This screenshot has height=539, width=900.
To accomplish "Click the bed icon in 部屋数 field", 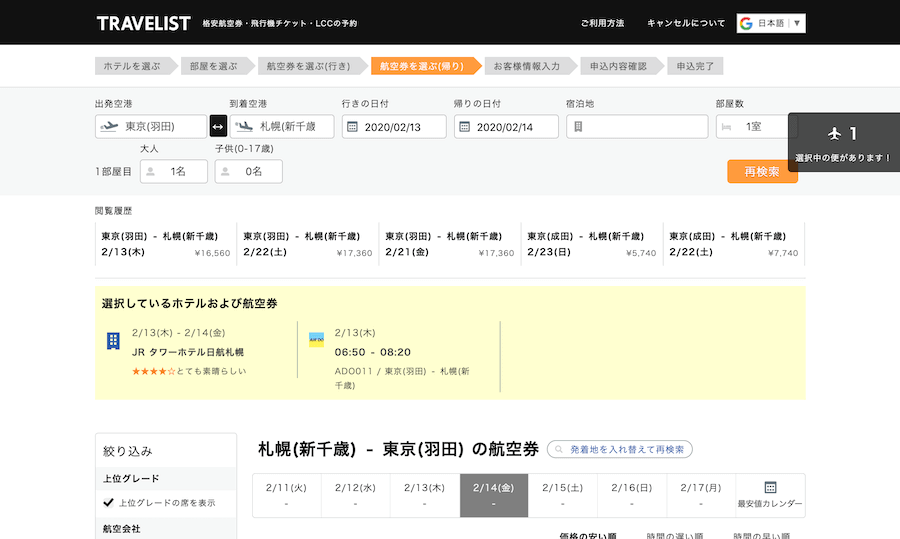I will tap(726, 127).
